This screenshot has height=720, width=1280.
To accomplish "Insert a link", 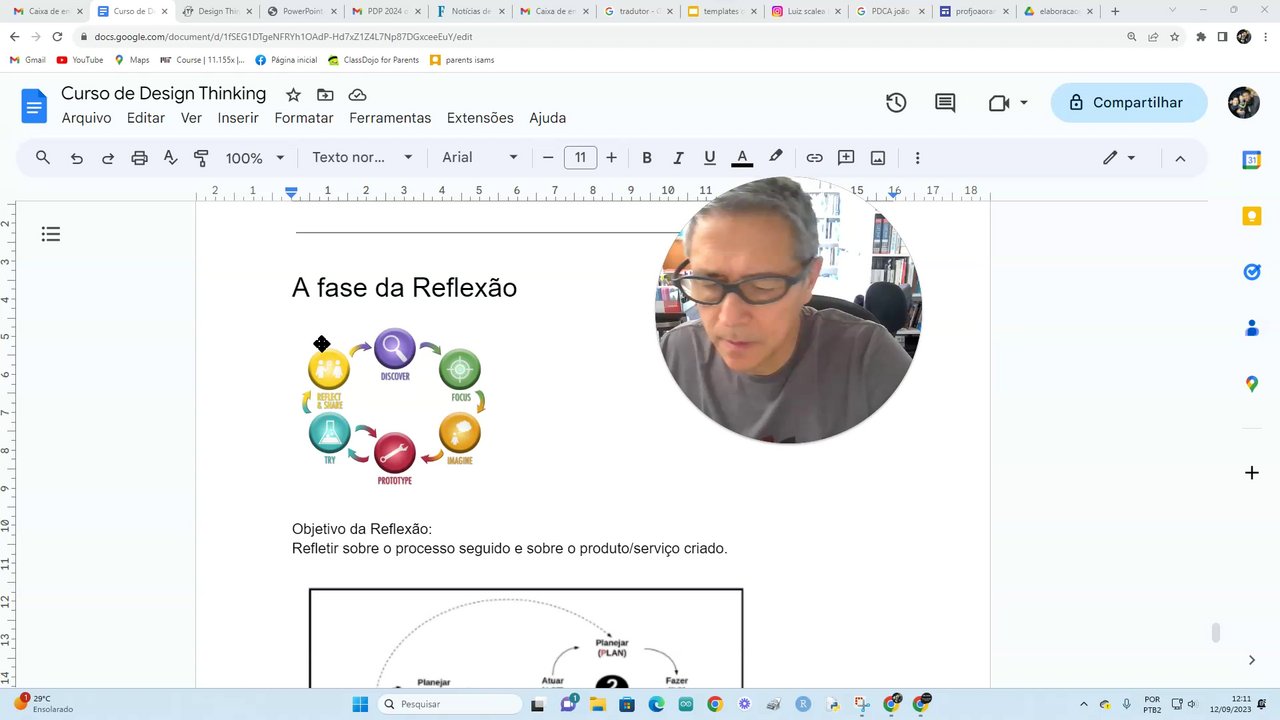I will coord(814,158).
